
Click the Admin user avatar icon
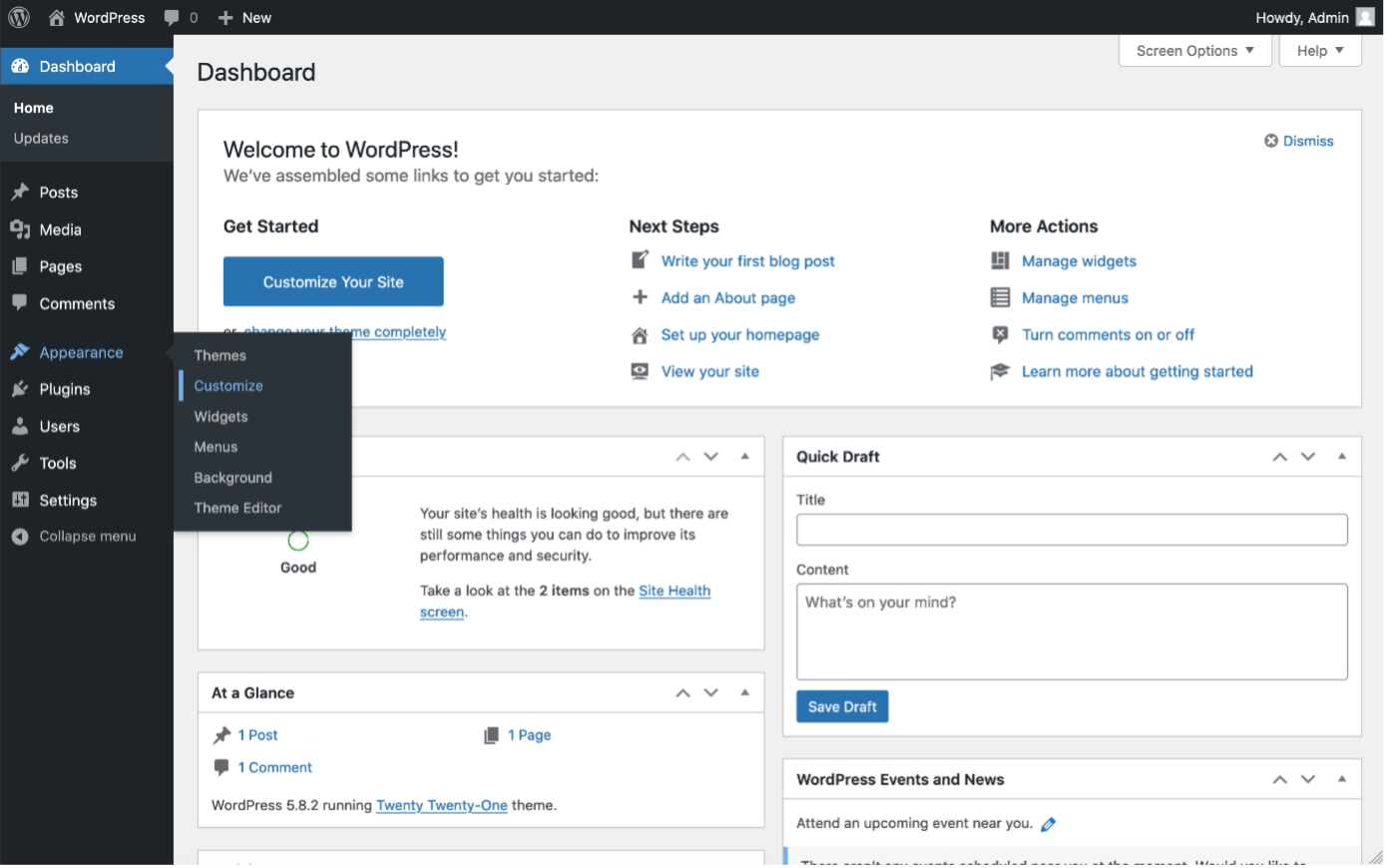pos(1365,18)
